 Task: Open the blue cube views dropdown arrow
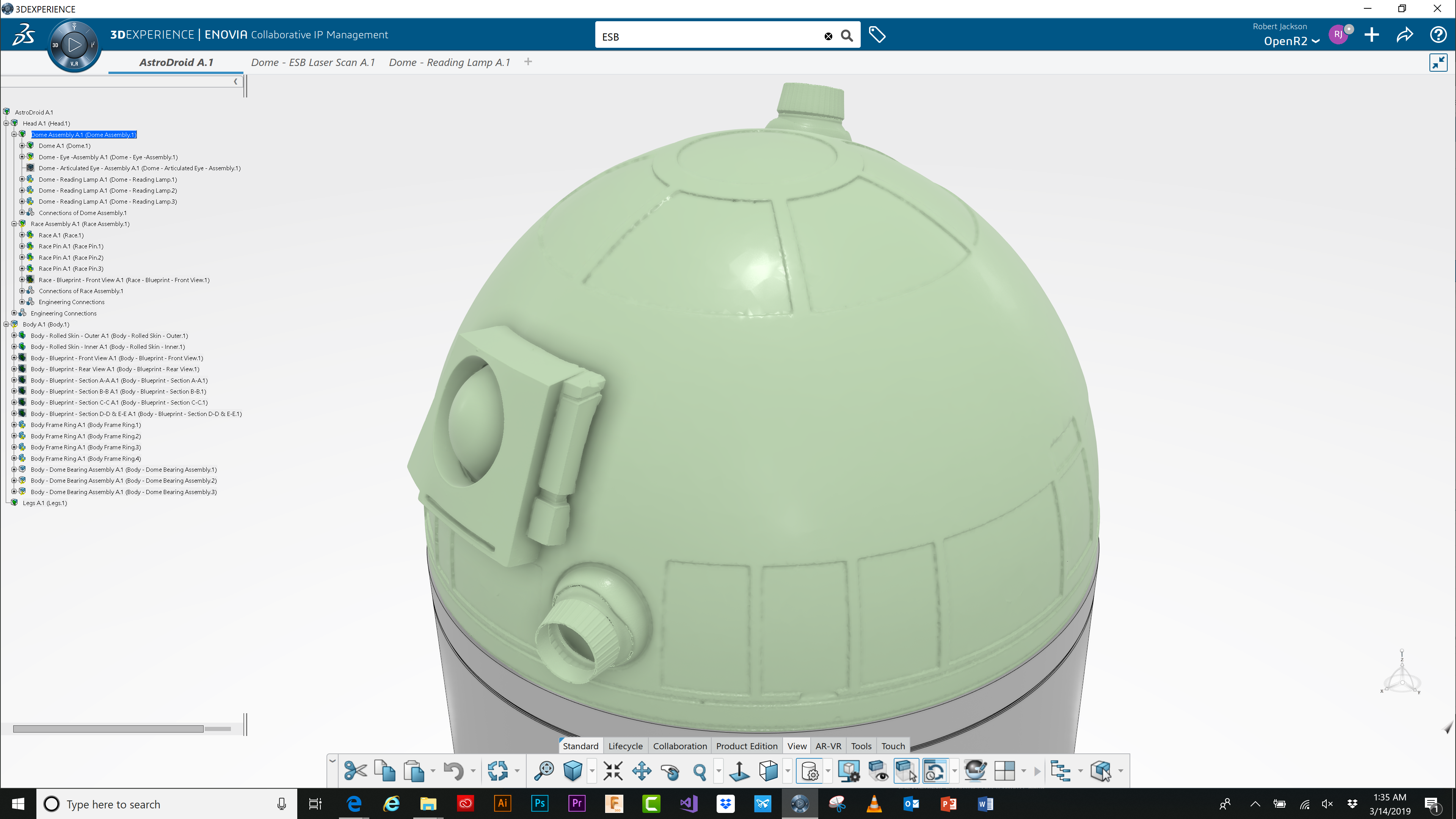[592, 771]
